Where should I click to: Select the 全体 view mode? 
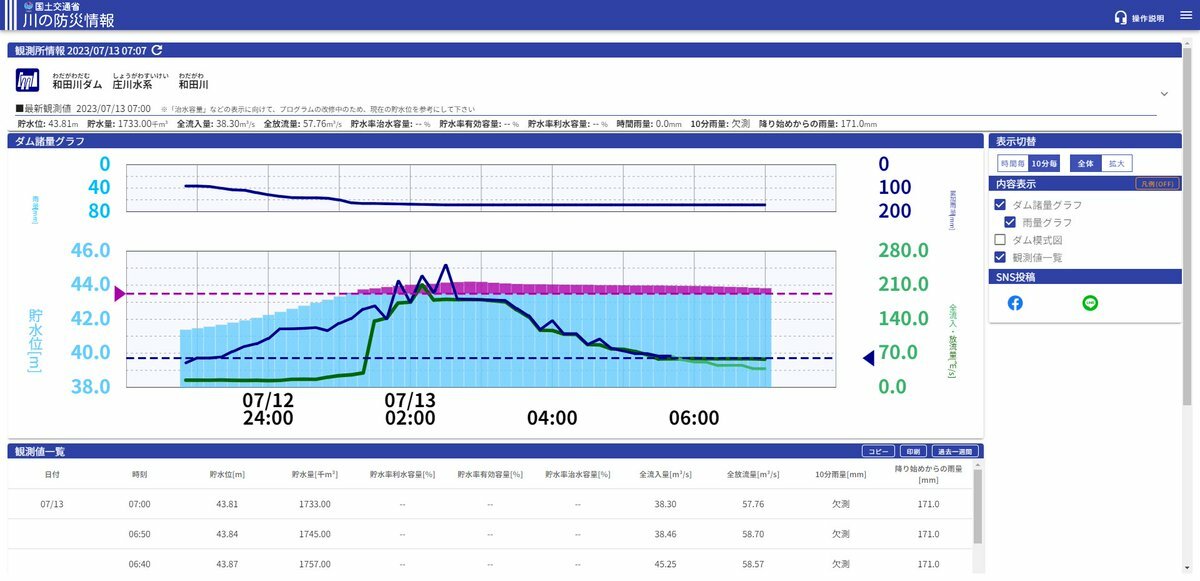tap(1085, 163)
